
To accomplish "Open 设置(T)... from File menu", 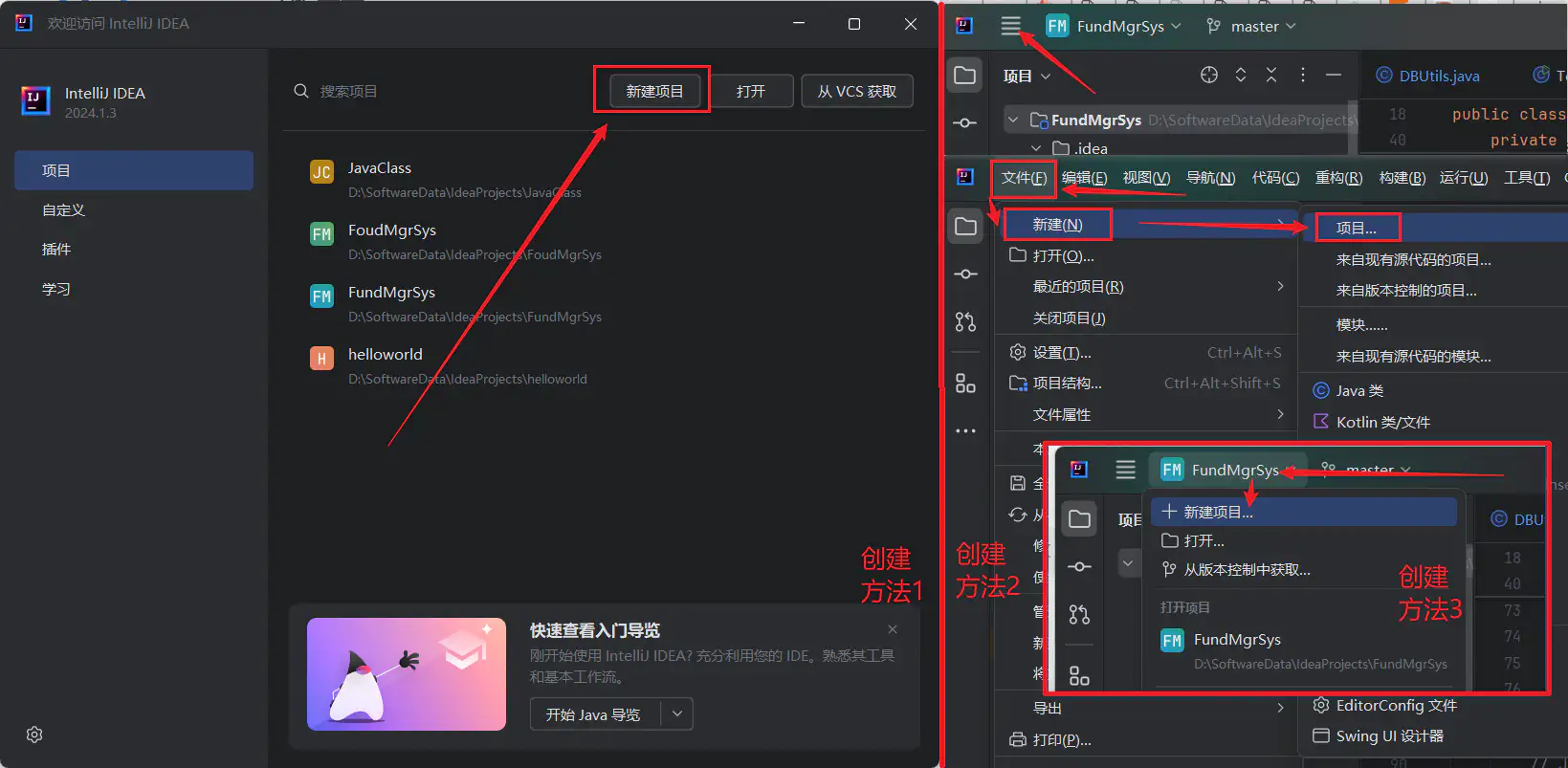I will [x=1148, y=352].
